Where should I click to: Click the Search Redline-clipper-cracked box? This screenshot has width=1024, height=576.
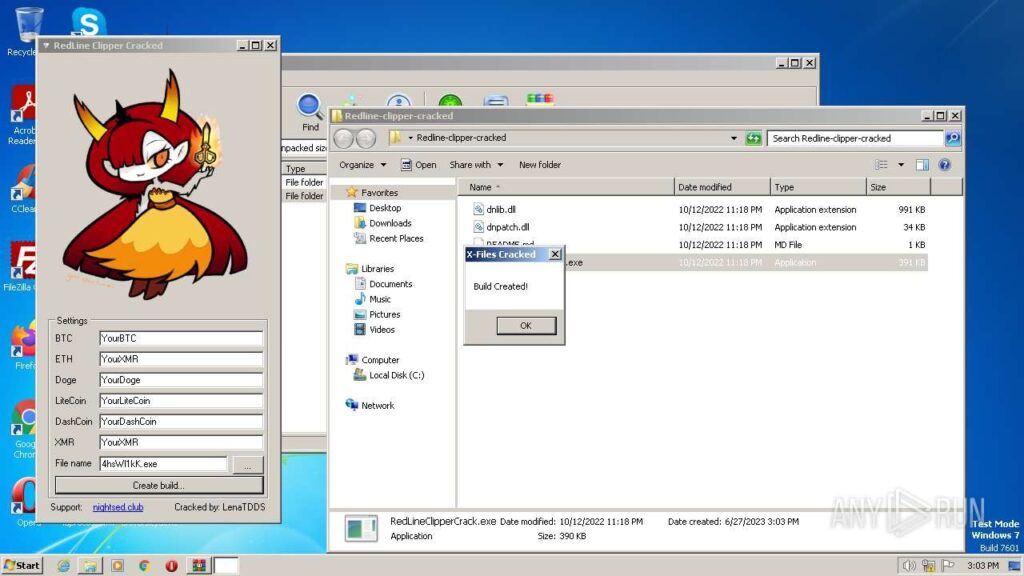coord(855,138)
